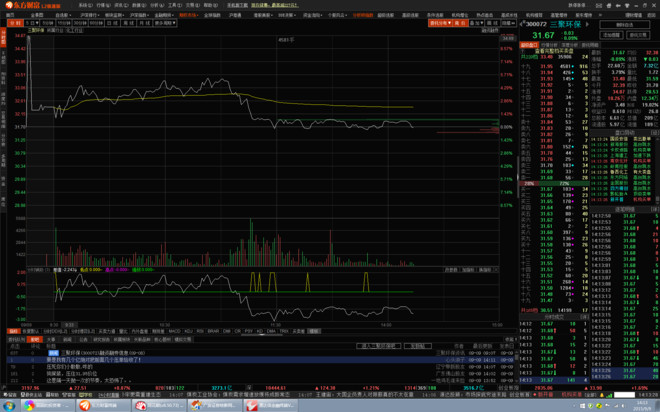The width and height of the screenshot is (660, 412).
Task: Open the 资讯 menu
Action: click(121, 5)
